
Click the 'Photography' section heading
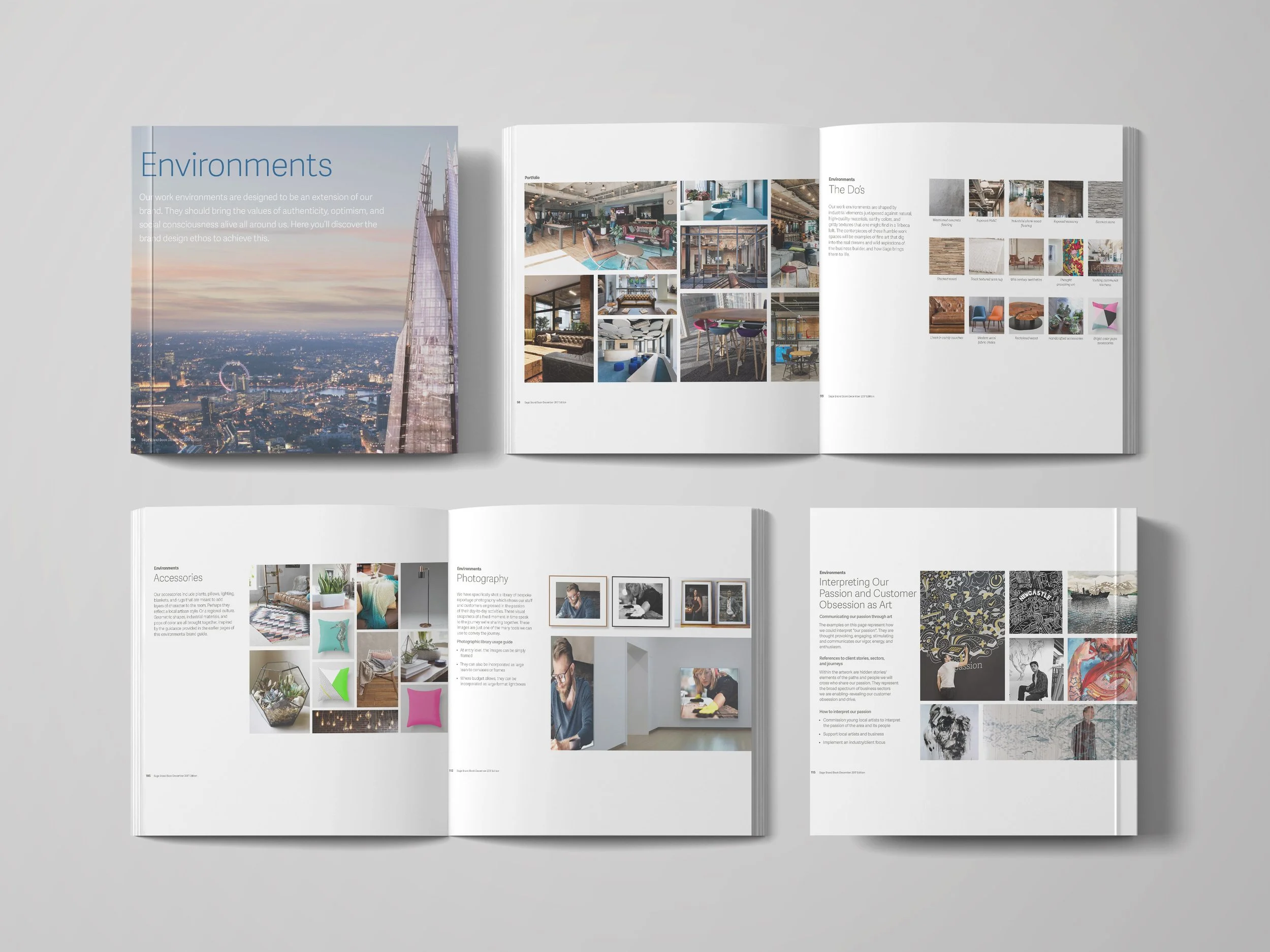[482, 578]
